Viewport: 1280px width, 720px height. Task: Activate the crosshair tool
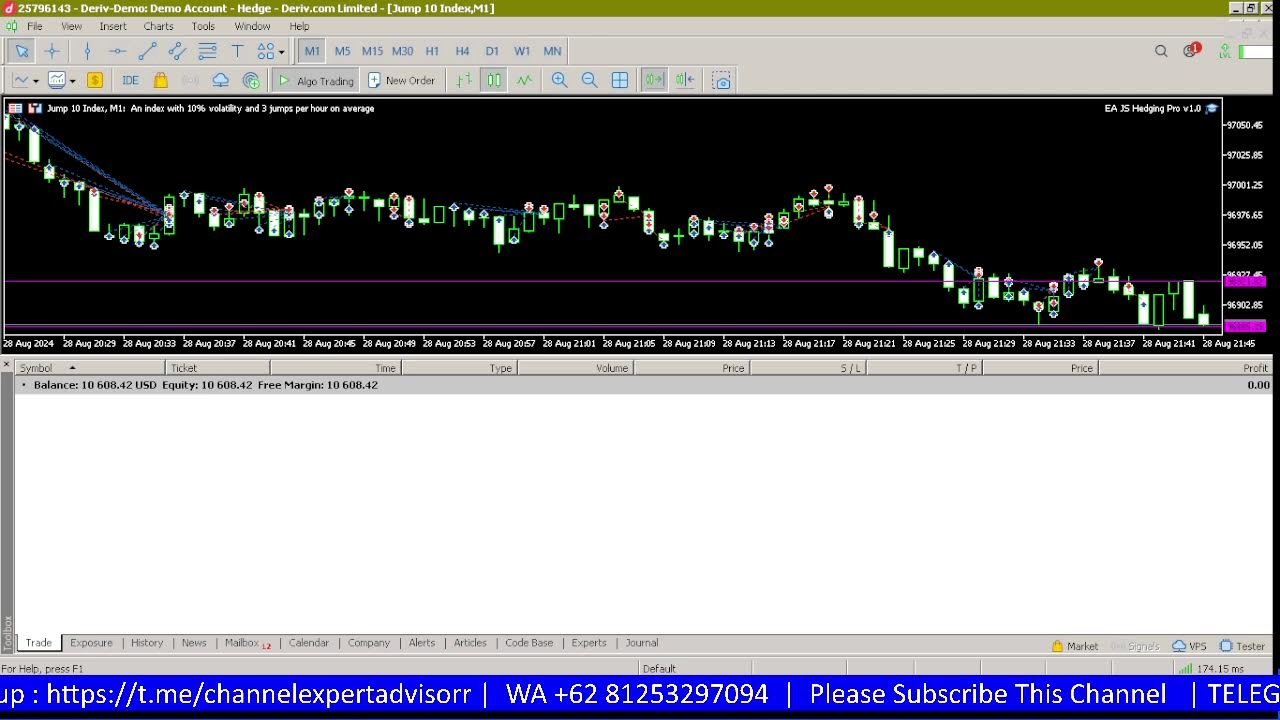coord(52,51)
